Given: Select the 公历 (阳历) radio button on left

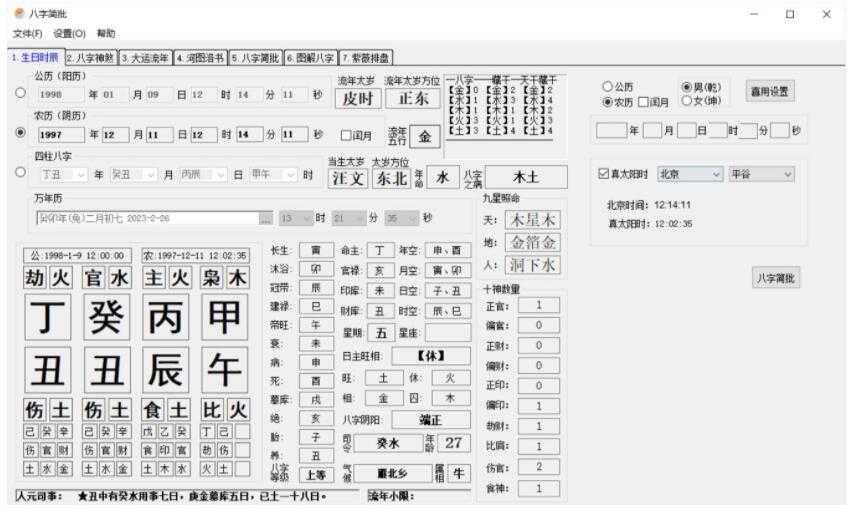Looking at the screenshot, I should (21, 93).
